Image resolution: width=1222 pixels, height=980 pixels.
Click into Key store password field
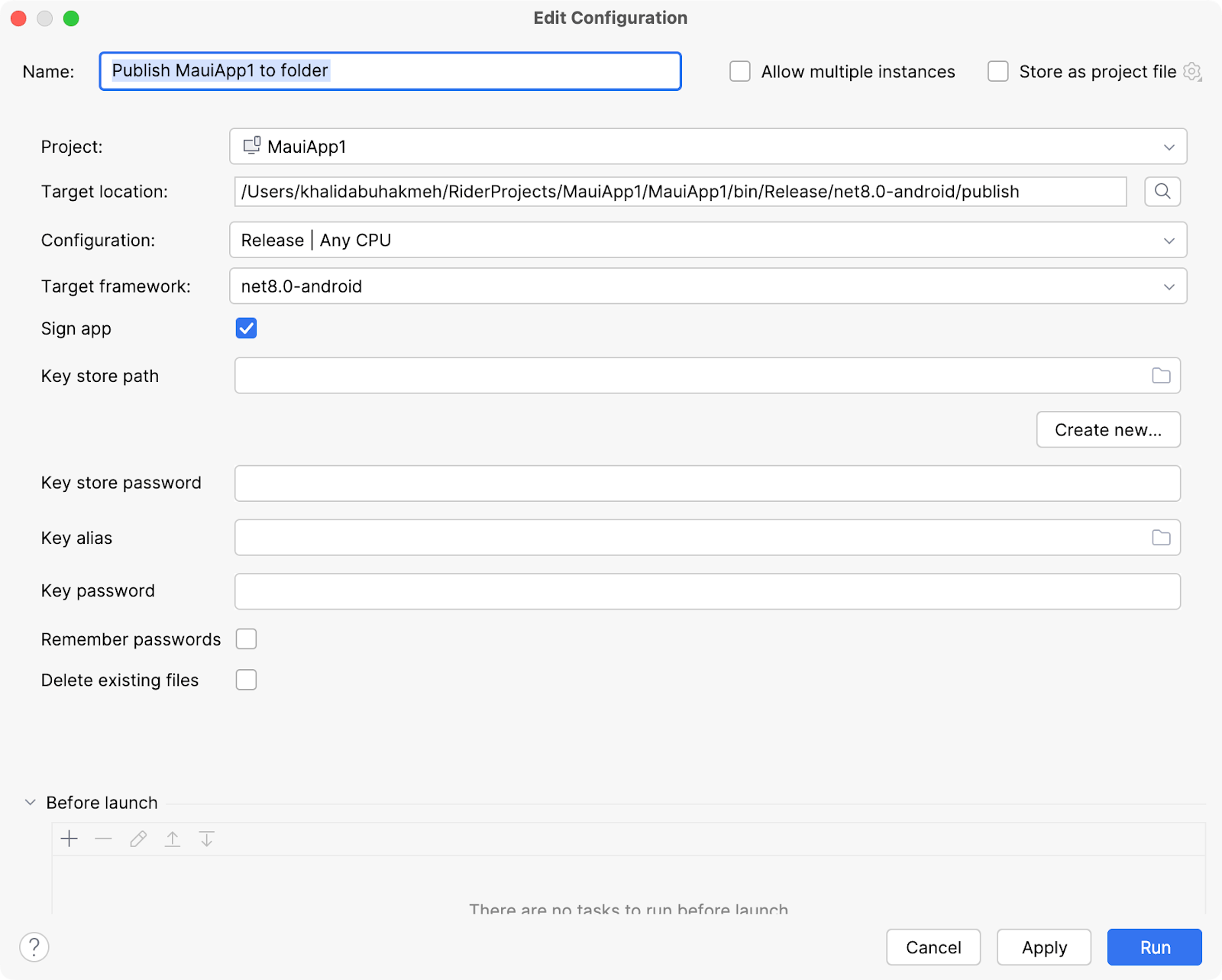pos(707,484)
